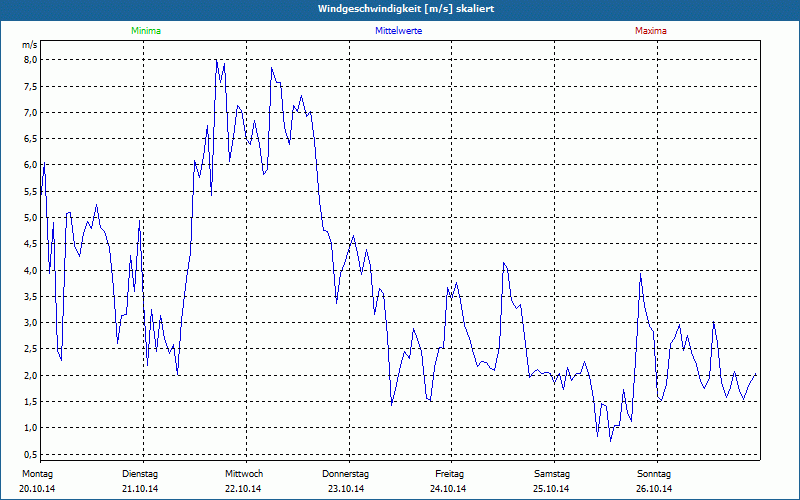Click the date 21.10.14
This screenshot has width=800, height=500.
click(x=140, y=489)
